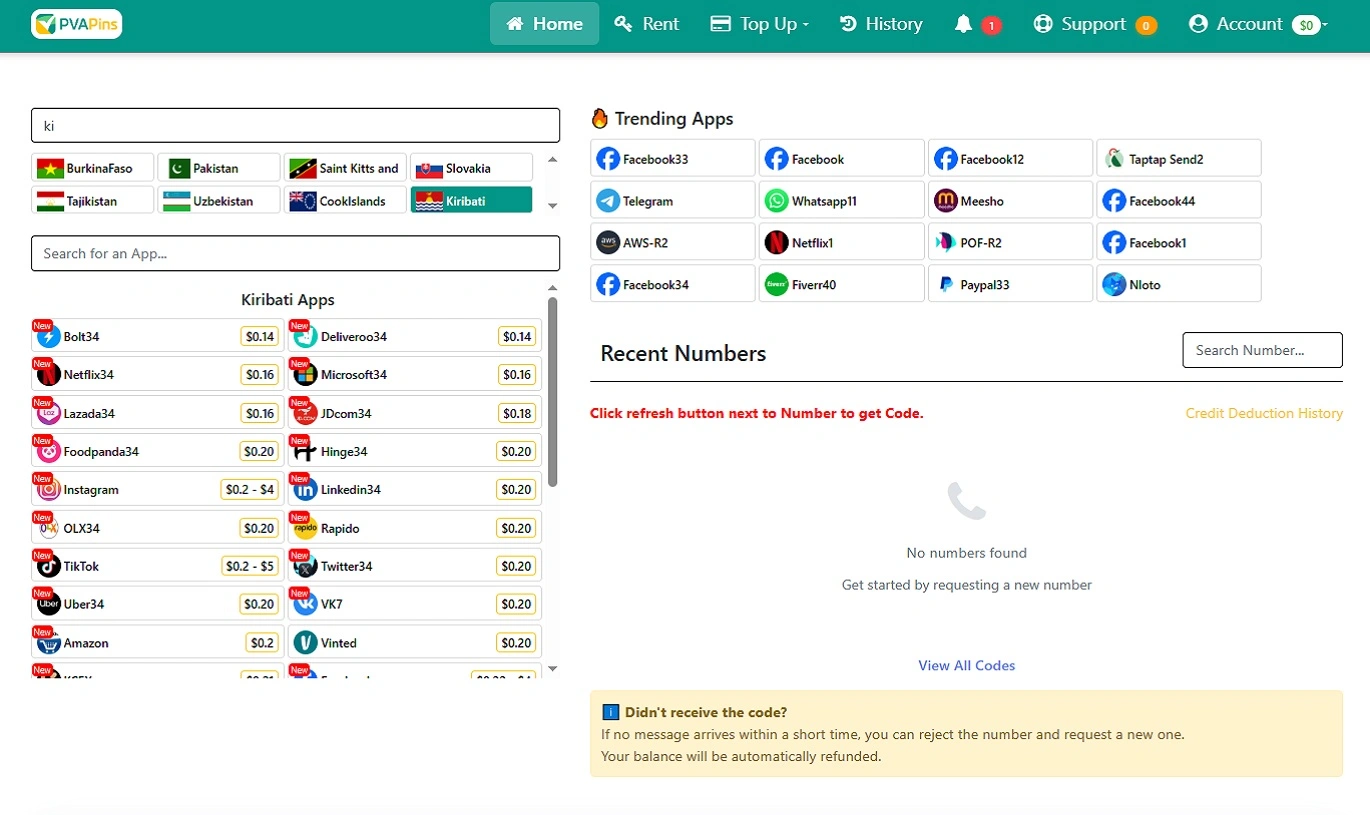Click the Facebook44 trending app name
Viewport: 1370px width, 815px height.
click(1162, 201)
